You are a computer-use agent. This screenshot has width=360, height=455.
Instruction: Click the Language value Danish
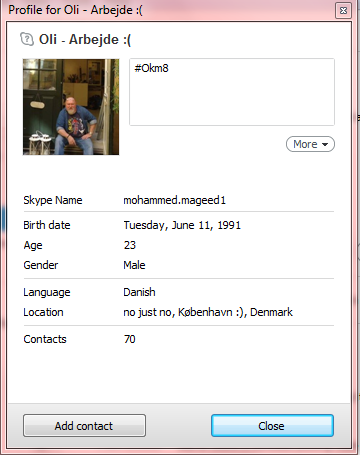pos(139,292)
